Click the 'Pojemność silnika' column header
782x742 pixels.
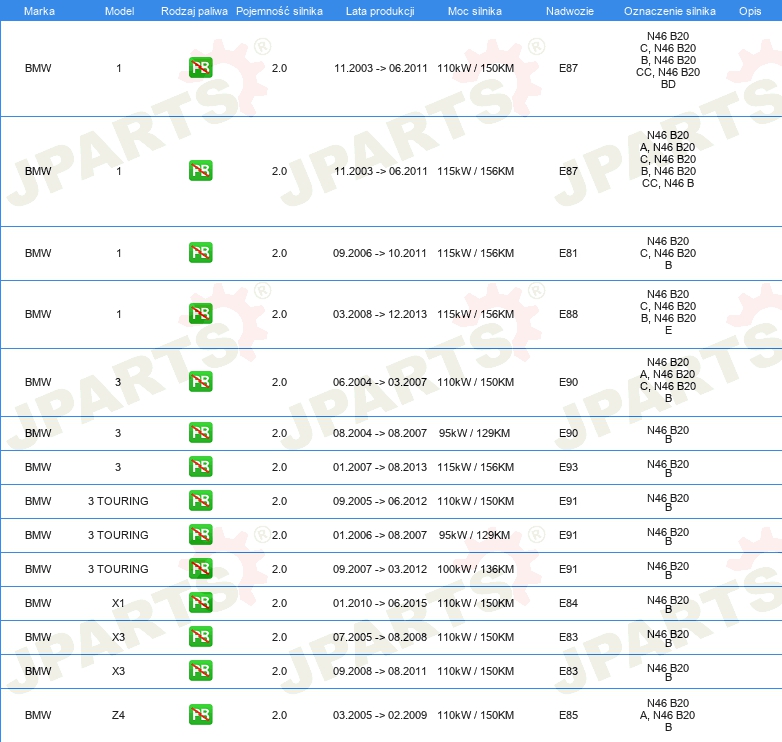(279, 10)
